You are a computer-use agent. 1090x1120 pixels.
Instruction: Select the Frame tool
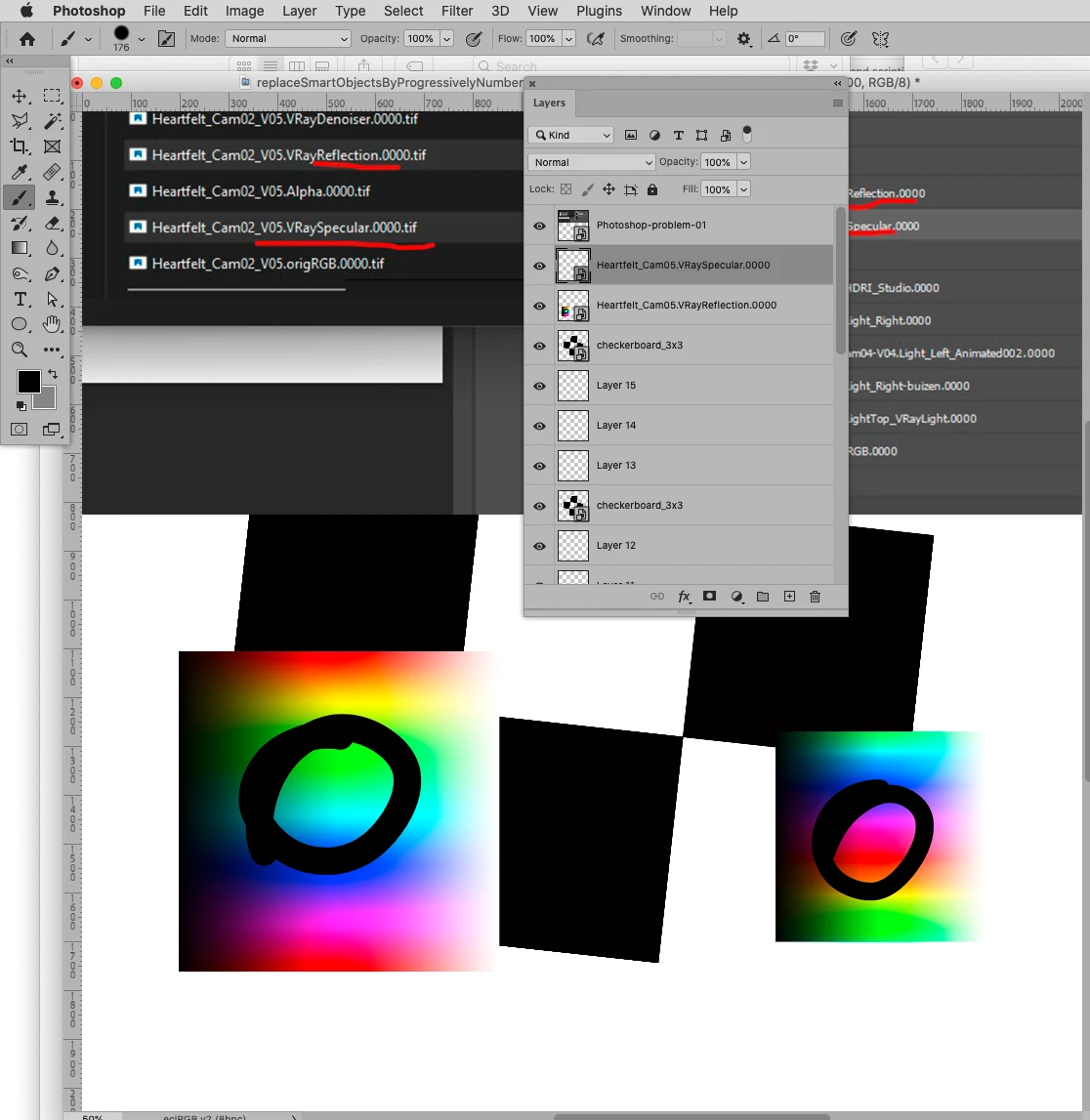click(x=52, y=146)
